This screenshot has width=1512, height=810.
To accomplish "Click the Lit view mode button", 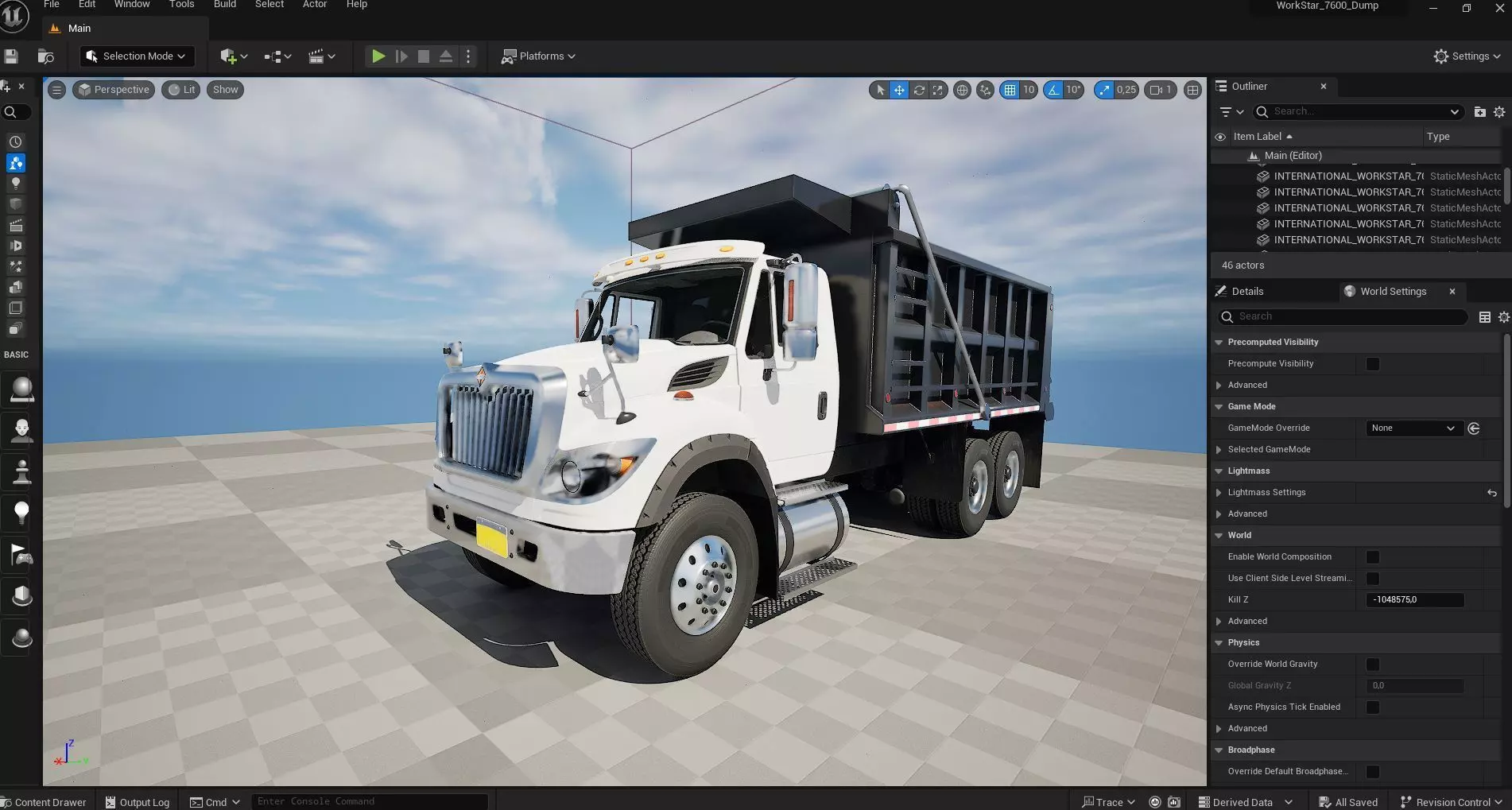I will (181, 90).
